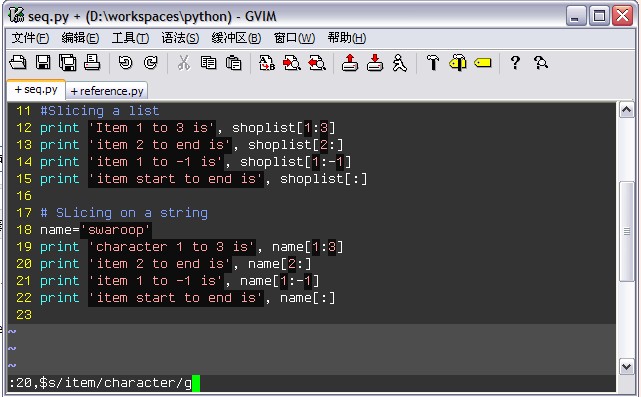Click comment '# SLicing on a string'
This screenshot has height=397, width=641.
pyautogui.click(x=124, y=213)
